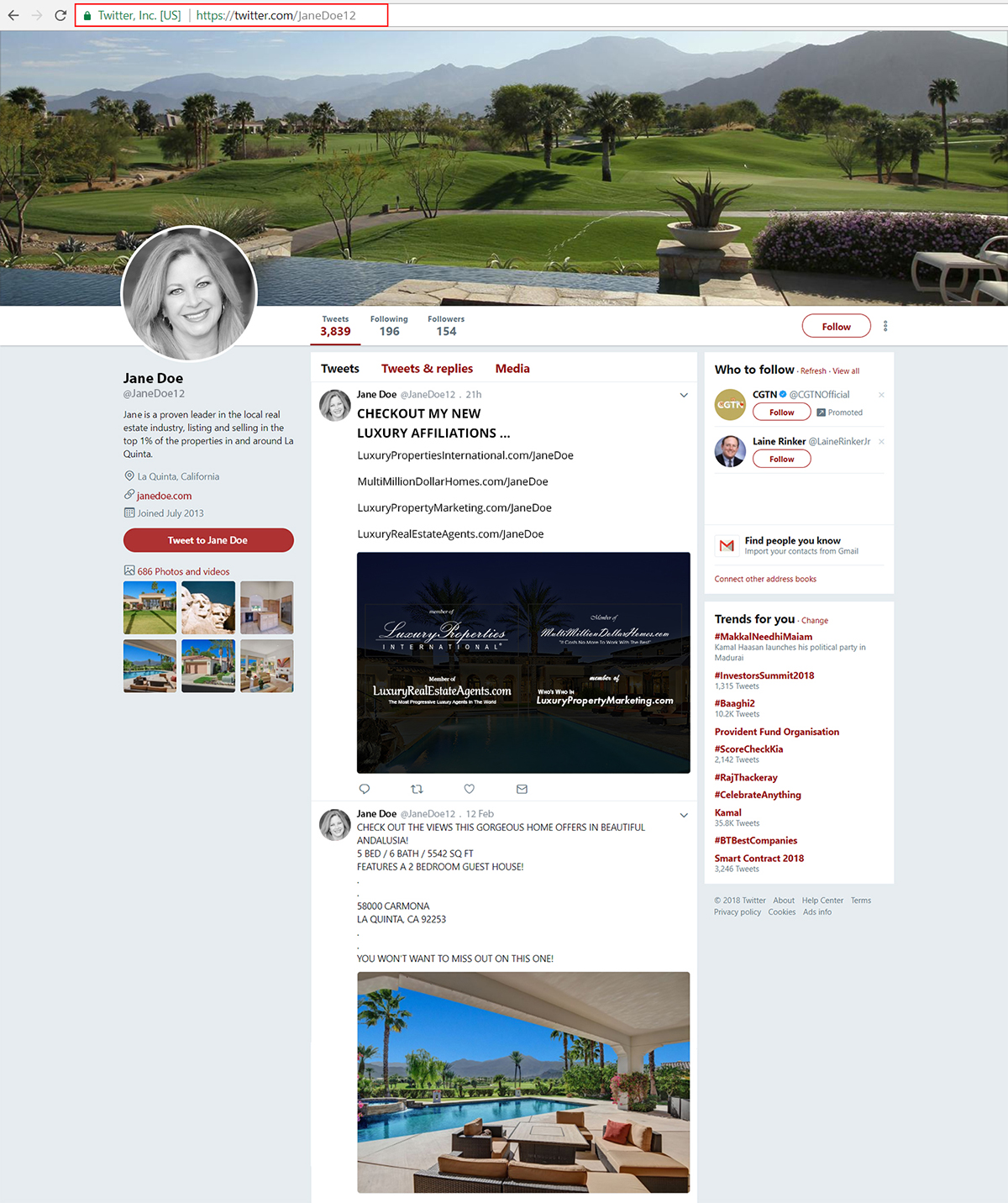Follow the CGTN account
Image resolution: width=1008 pixels, height=1203 pixels.
coord(781,412)
